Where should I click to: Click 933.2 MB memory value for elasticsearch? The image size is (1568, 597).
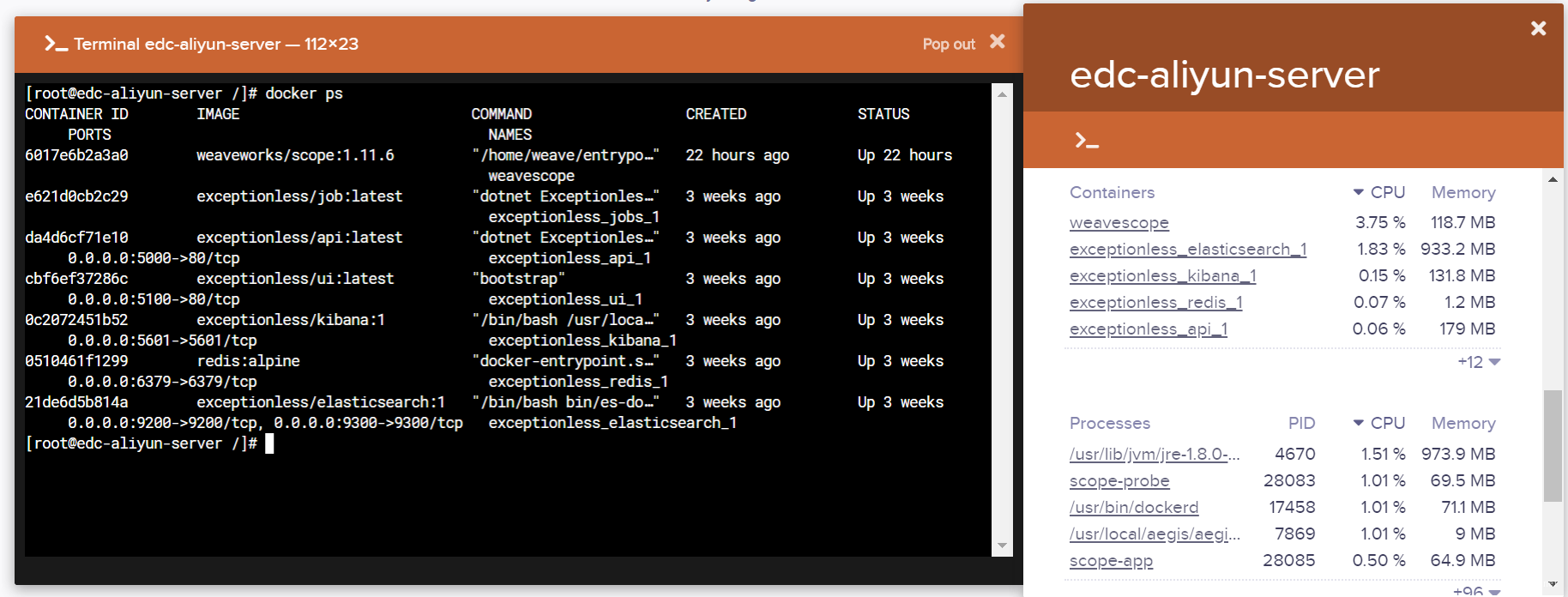1457,249
